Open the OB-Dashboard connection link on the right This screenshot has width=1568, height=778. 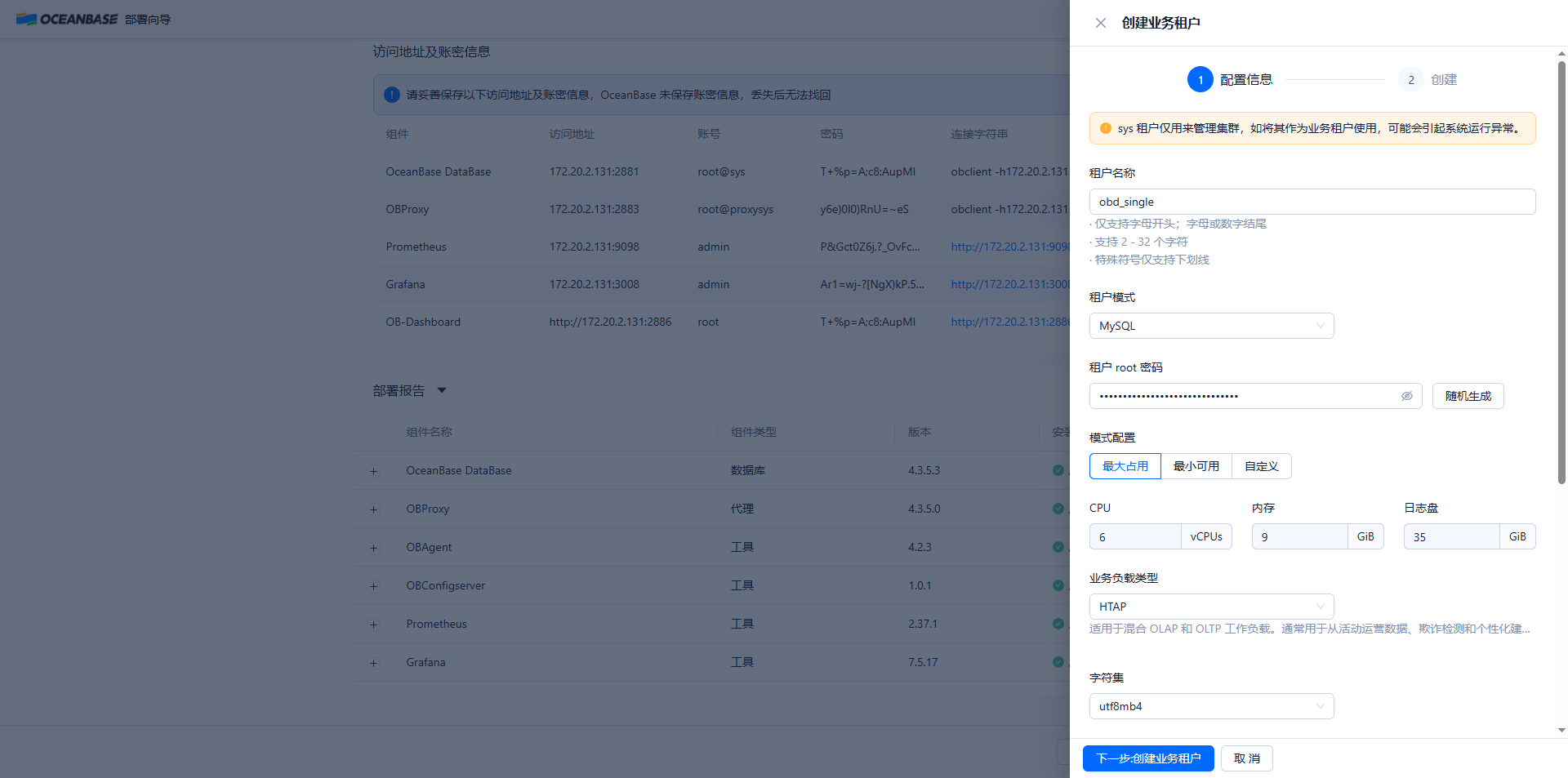pos(1010,322)
